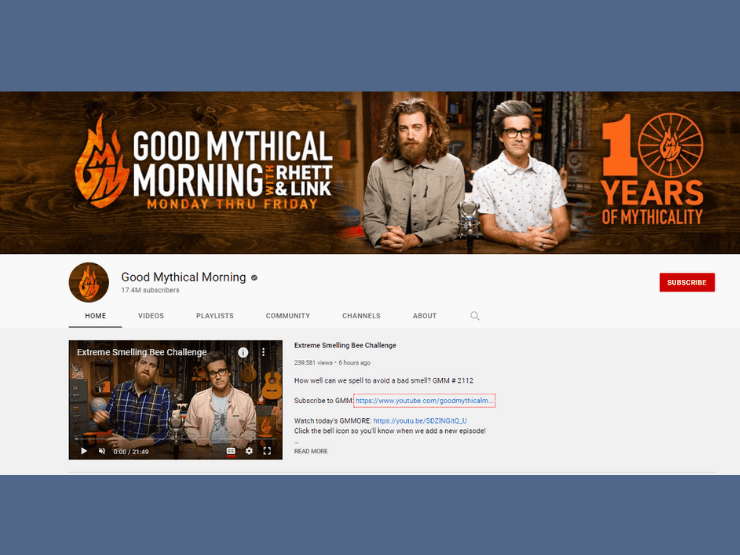Click the verified badge beside channel name
Viewport: 740px width, 555px height.
(x=254, y=278)
